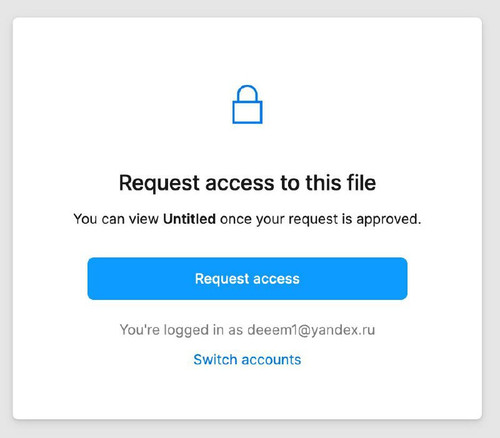
Task: Click empty white space below Switch accounts
Action: [247, 393]
